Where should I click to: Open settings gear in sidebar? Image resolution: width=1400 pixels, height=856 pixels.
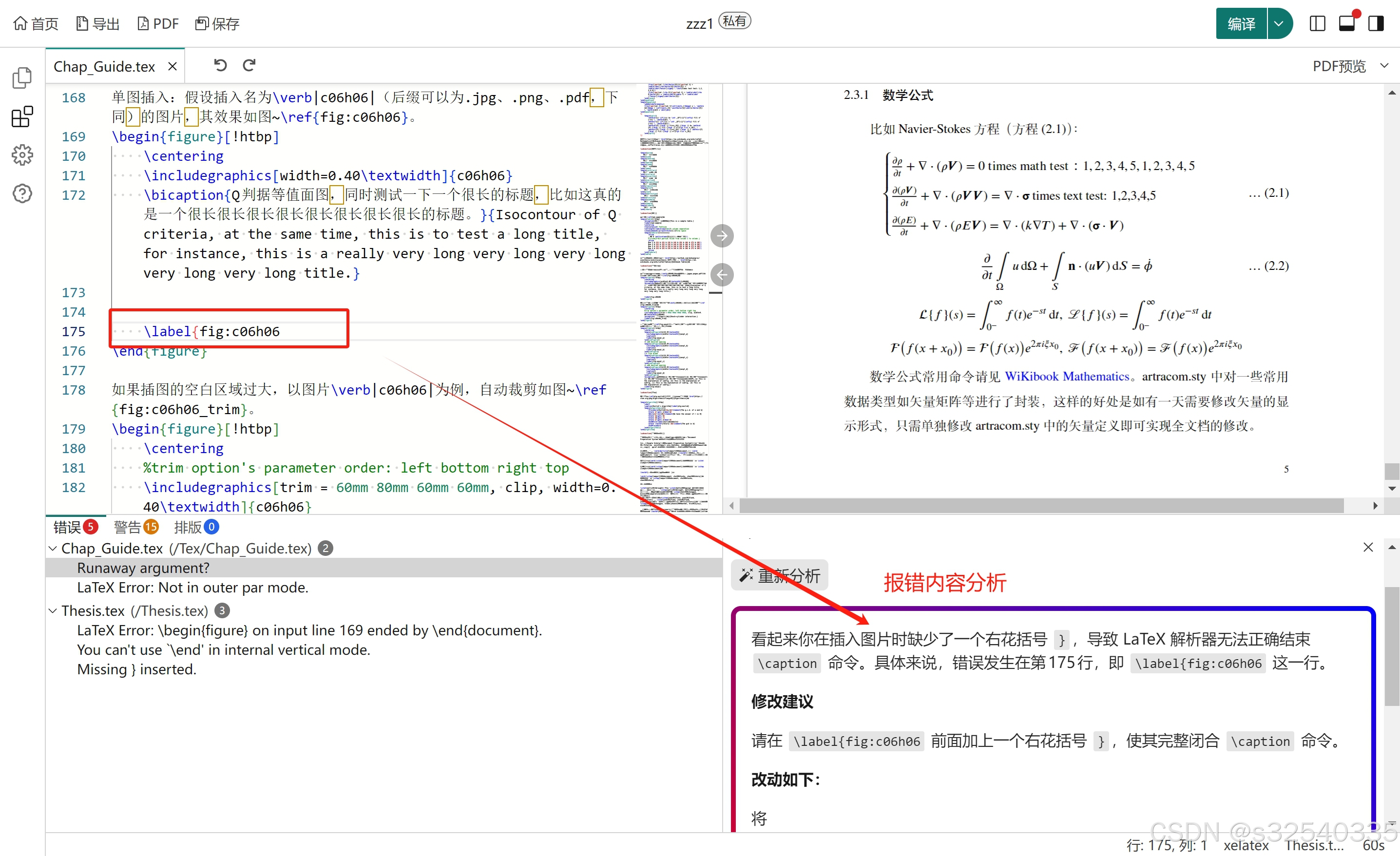click(x=22, y=154)
